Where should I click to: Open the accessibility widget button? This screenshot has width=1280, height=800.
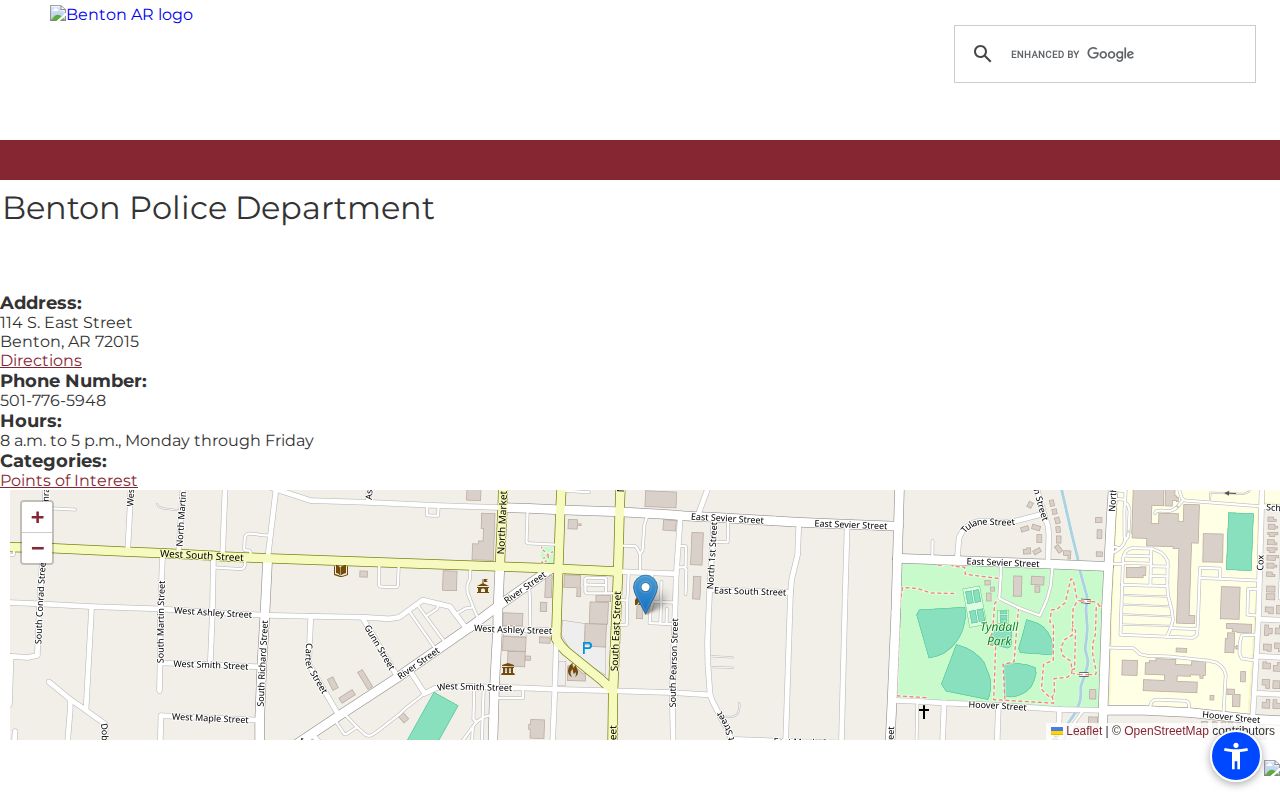pos(1236,756)
